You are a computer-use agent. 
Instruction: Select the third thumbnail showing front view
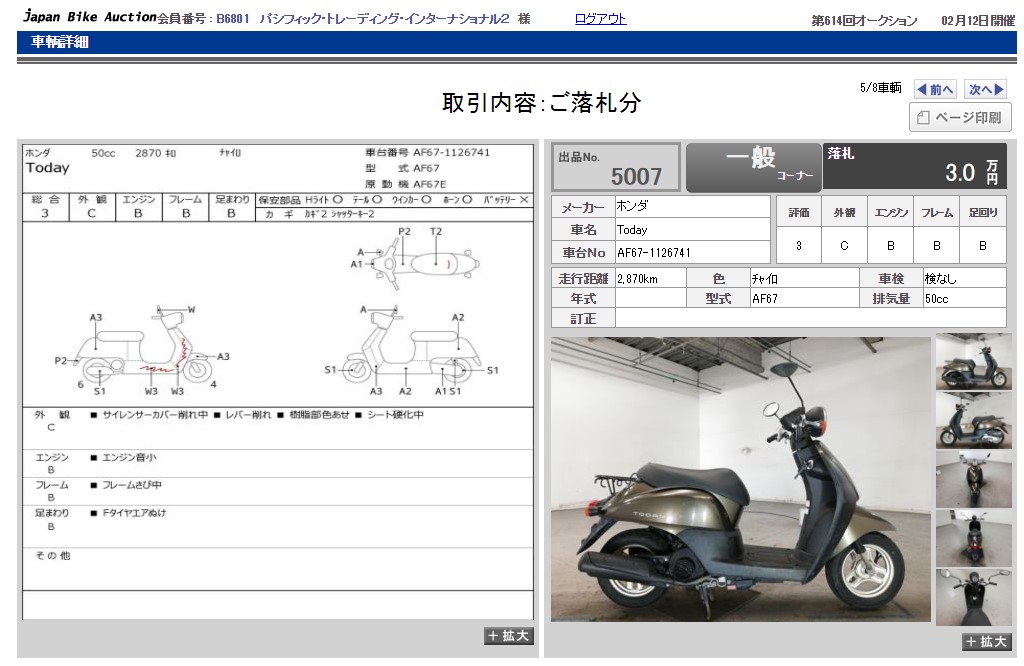pos(974,479)
